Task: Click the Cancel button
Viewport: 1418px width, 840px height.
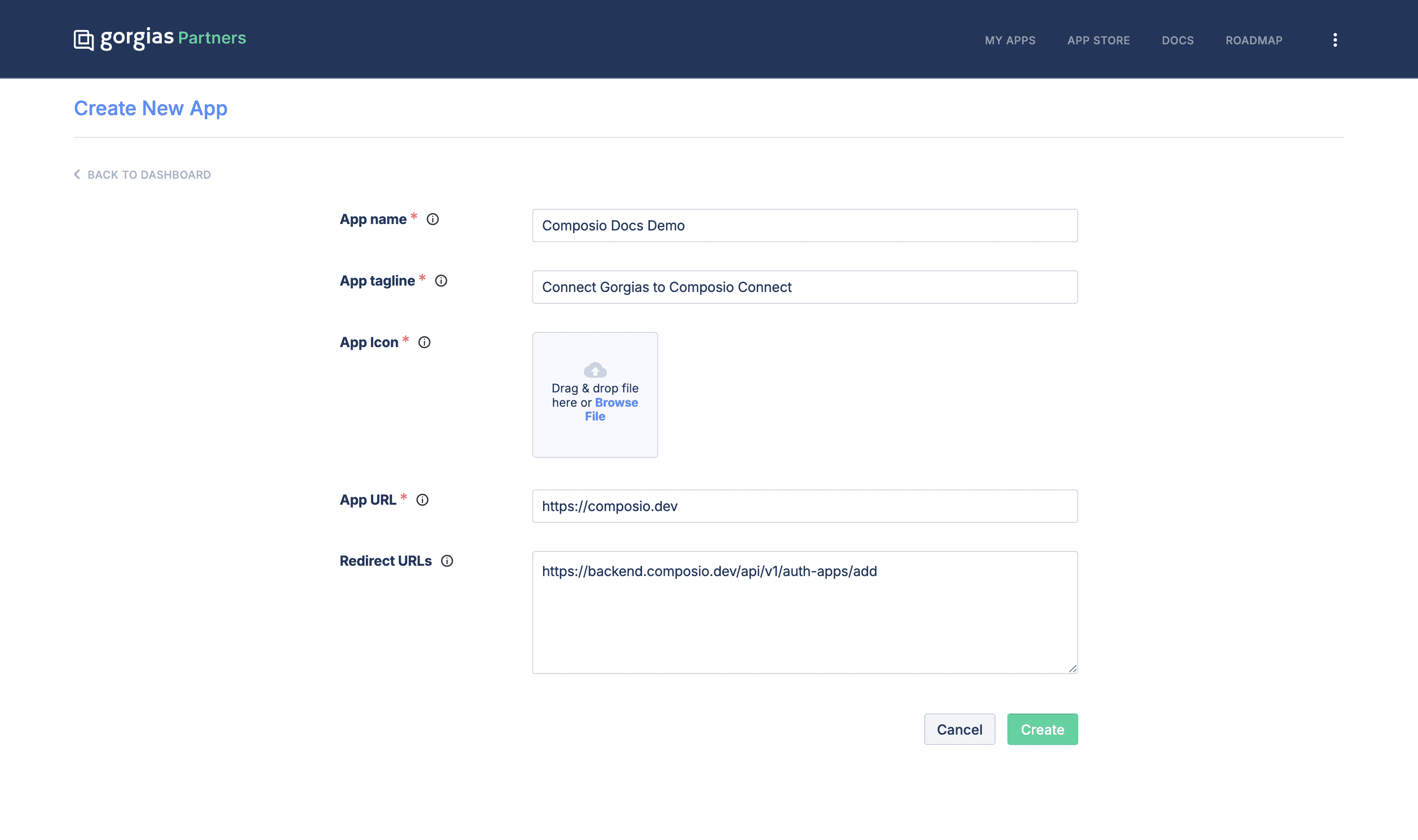Action: pos(959,729)
